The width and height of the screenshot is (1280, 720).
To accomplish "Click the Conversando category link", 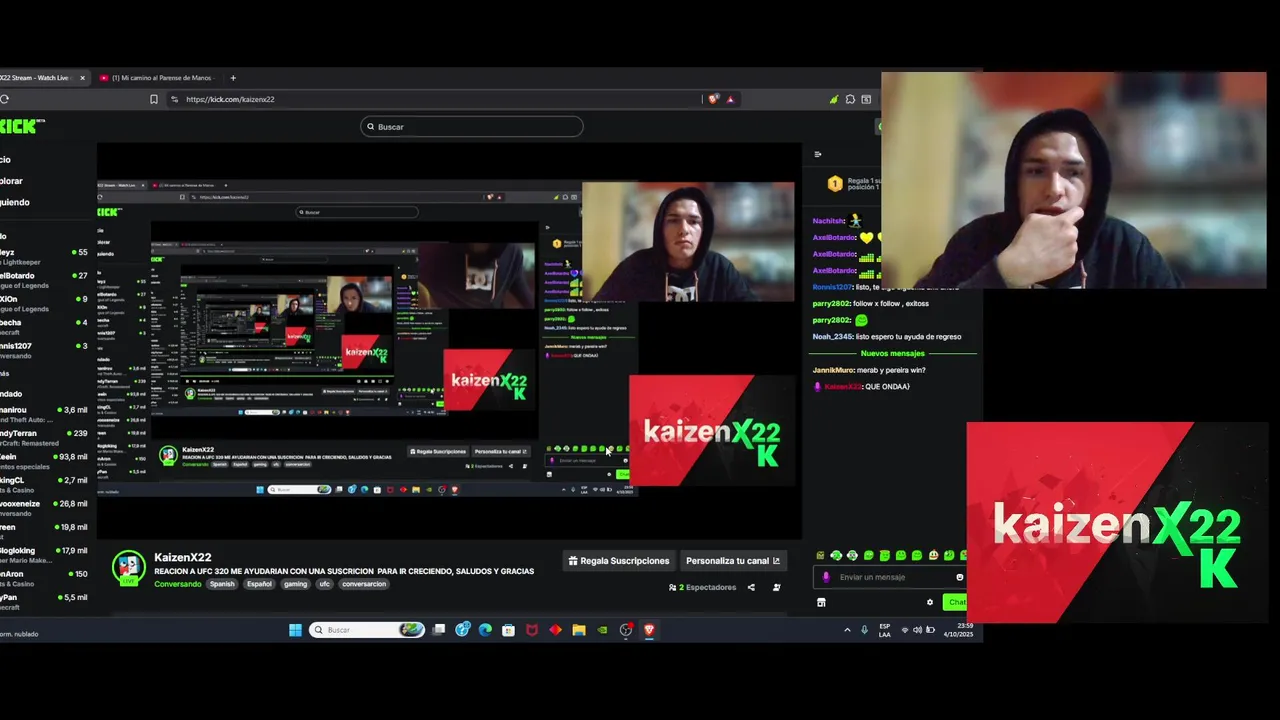I will (178, 584).
